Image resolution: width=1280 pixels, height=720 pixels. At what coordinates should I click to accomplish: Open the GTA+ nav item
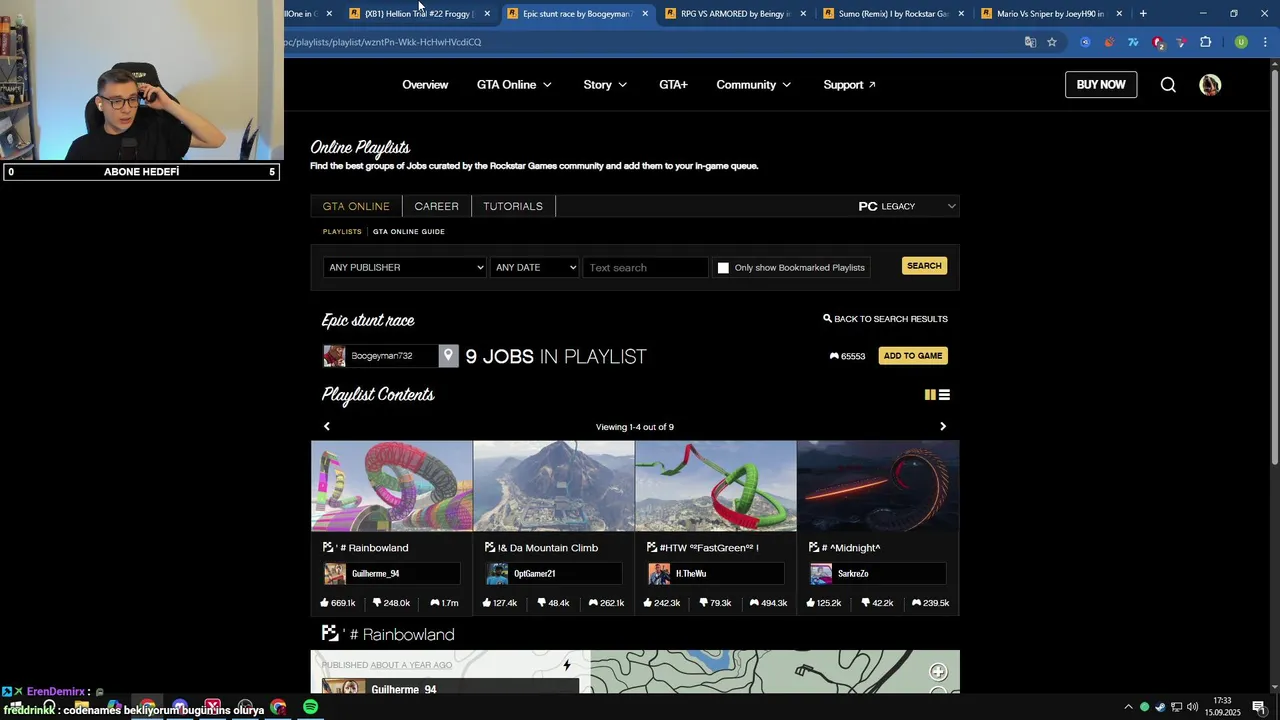pyautogui.click(x=673, y=85)
